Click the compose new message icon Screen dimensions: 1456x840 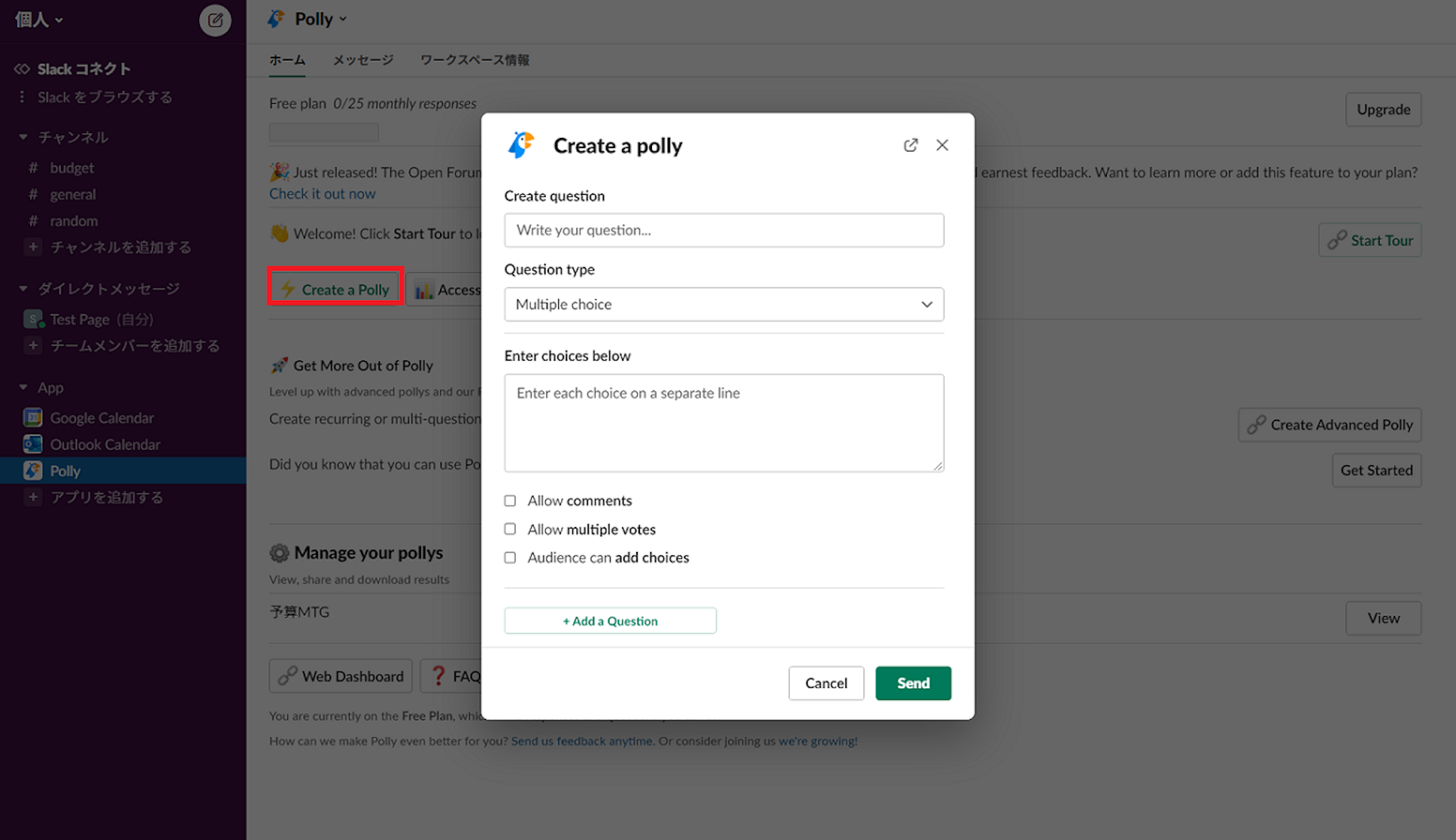pos(215,20)
